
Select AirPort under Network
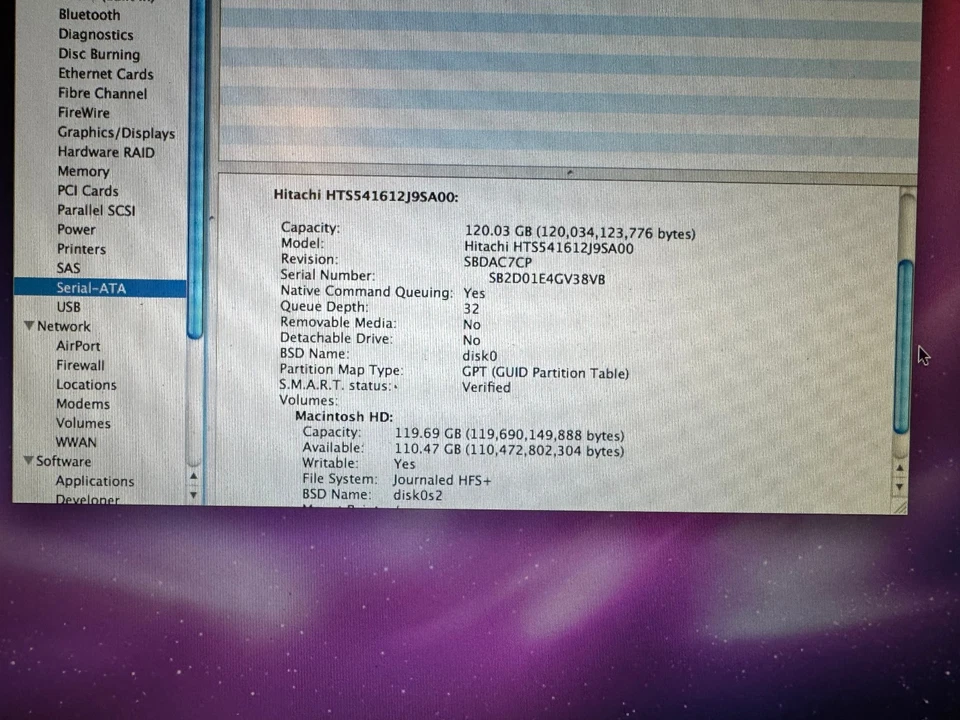[78, 345]
